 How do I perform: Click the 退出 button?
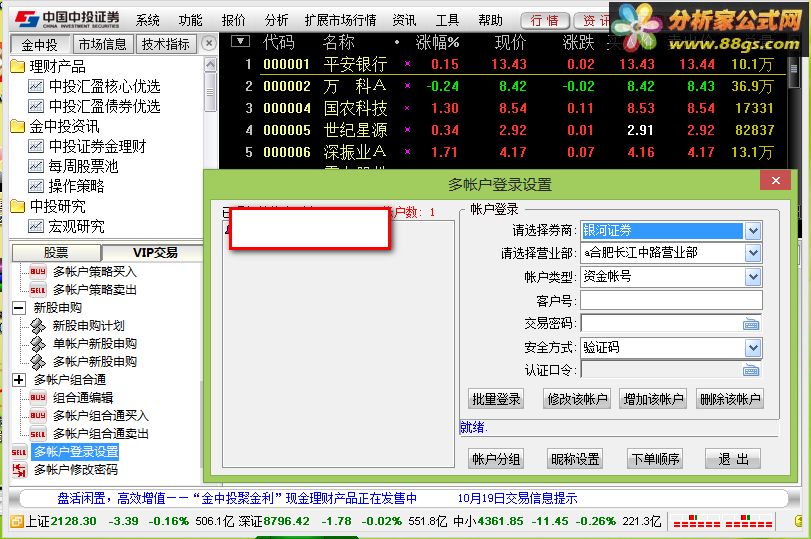coord(733,459)
